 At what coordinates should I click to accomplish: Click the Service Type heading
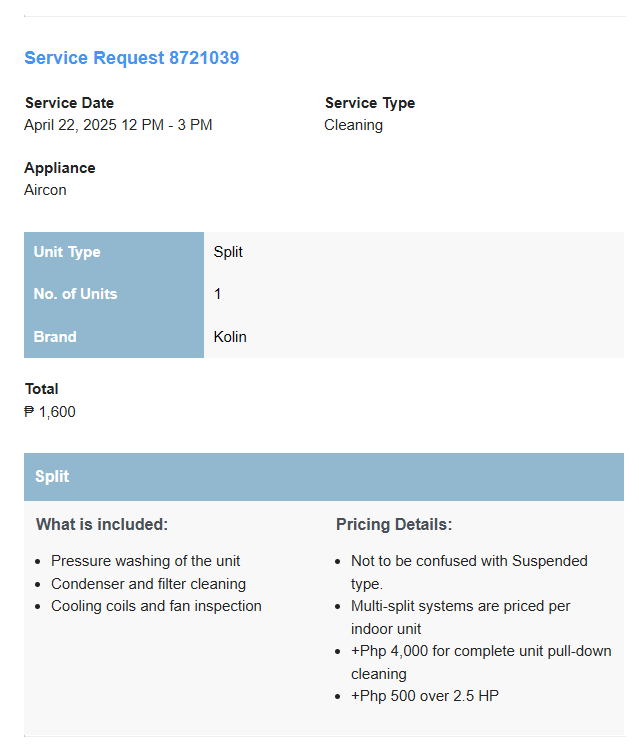370,103
